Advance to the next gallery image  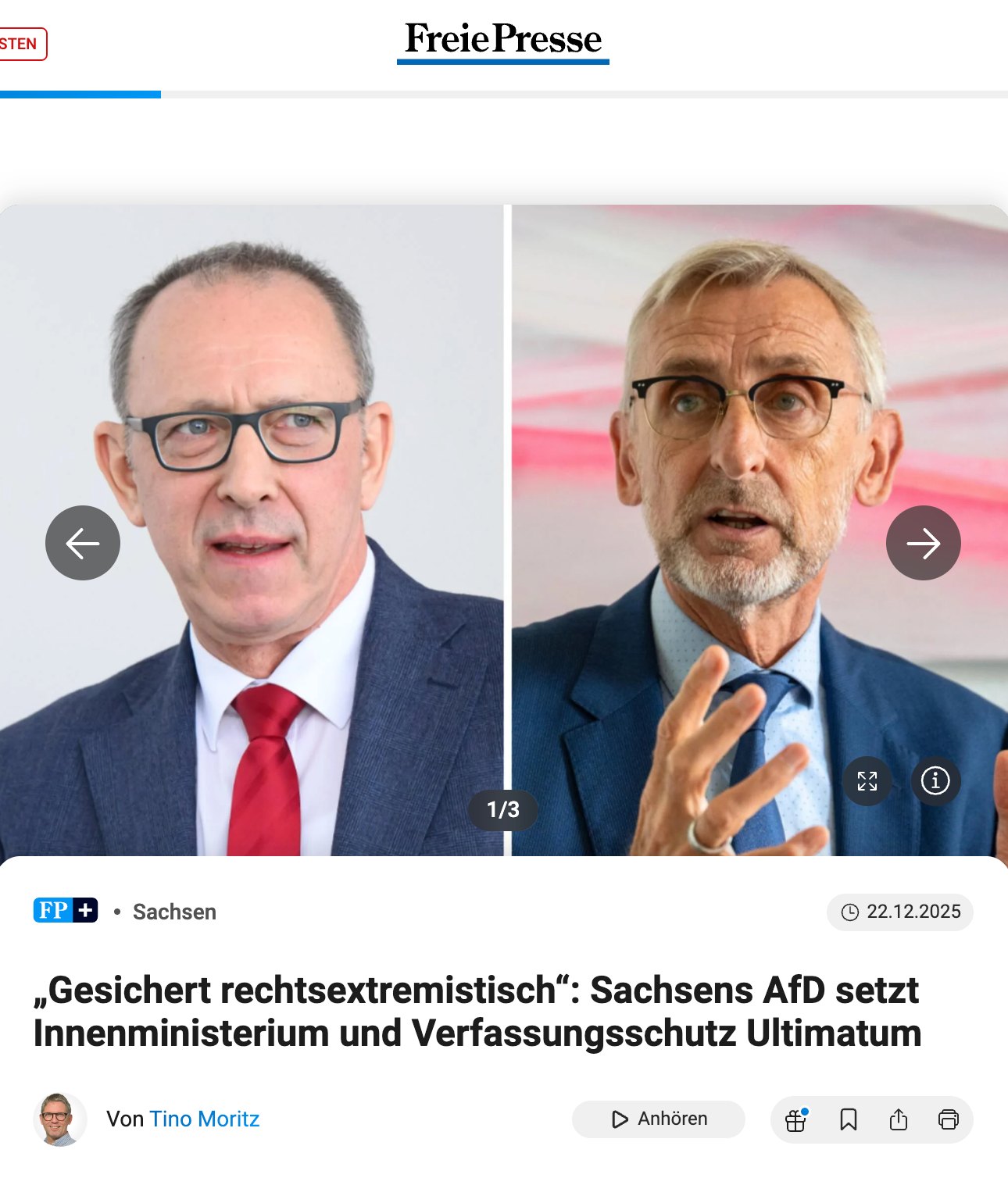(924, 543)
